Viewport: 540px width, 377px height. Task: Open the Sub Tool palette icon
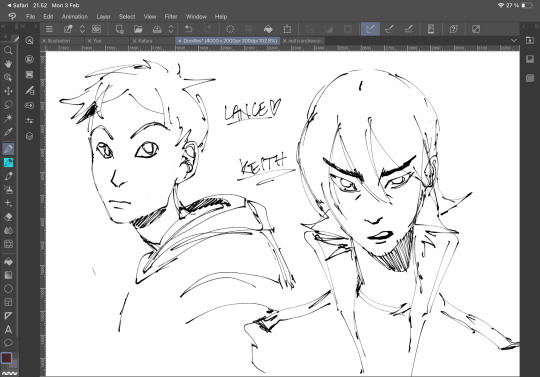[30, 59]
